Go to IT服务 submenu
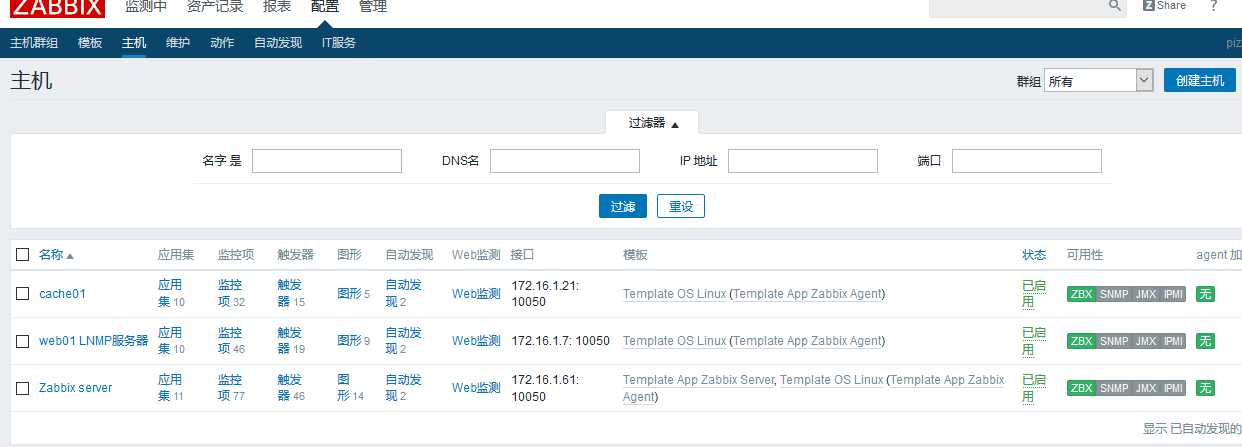Viewport: 1242px width, 447px height. coord(339,43)
